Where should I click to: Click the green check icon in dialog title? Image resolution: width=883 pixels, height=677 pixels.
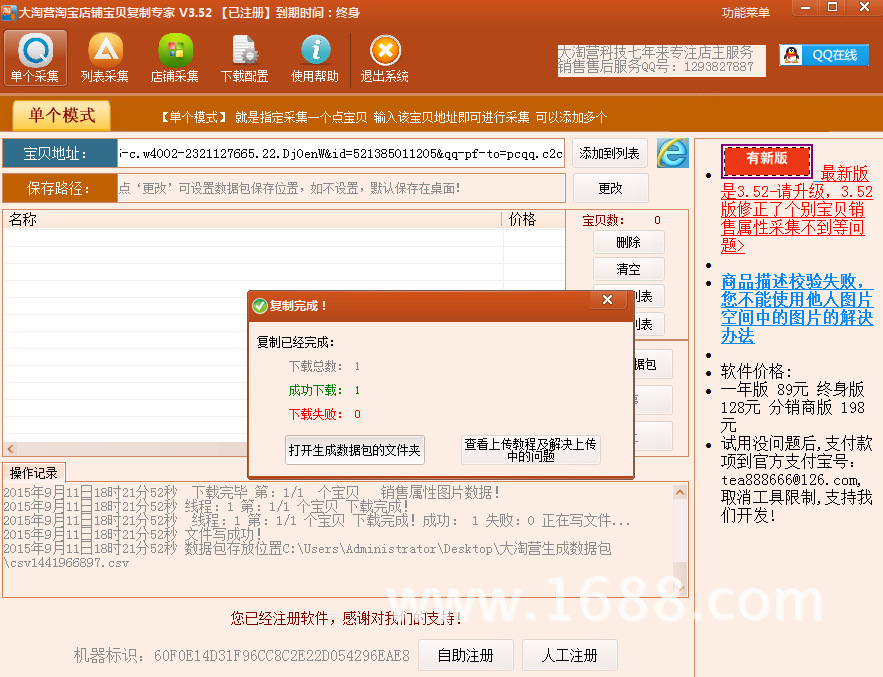coord(260,306)
